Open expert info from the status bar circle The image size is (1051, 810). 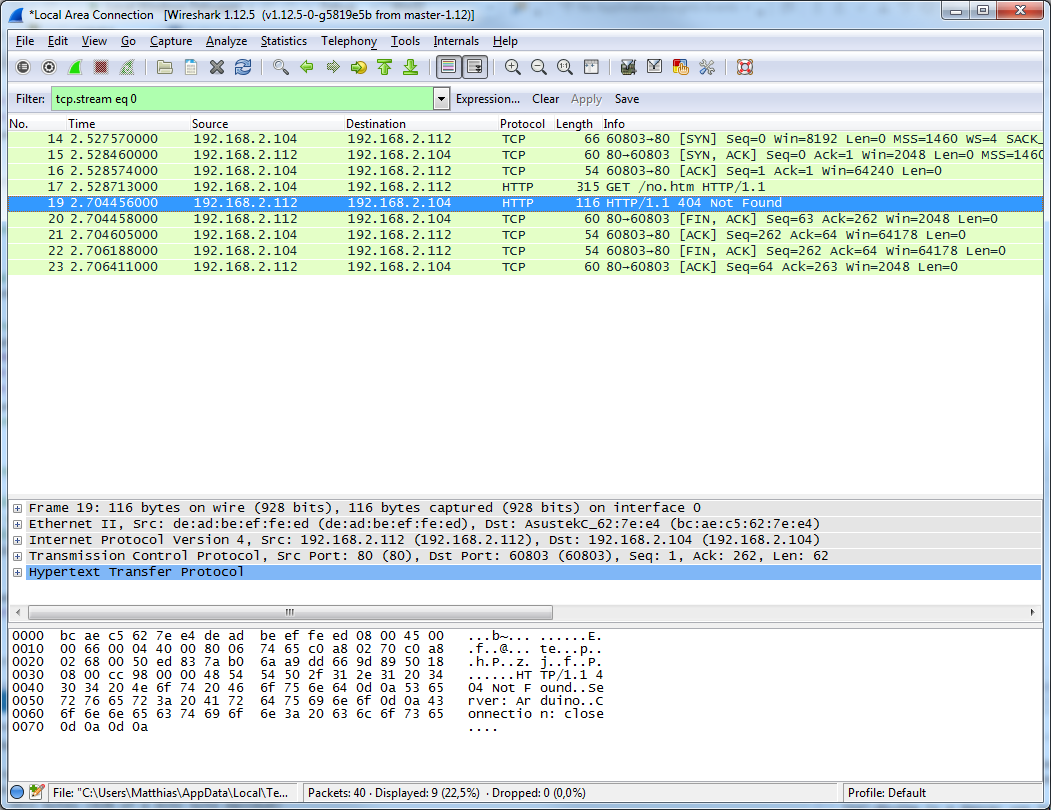click(17, 793)
